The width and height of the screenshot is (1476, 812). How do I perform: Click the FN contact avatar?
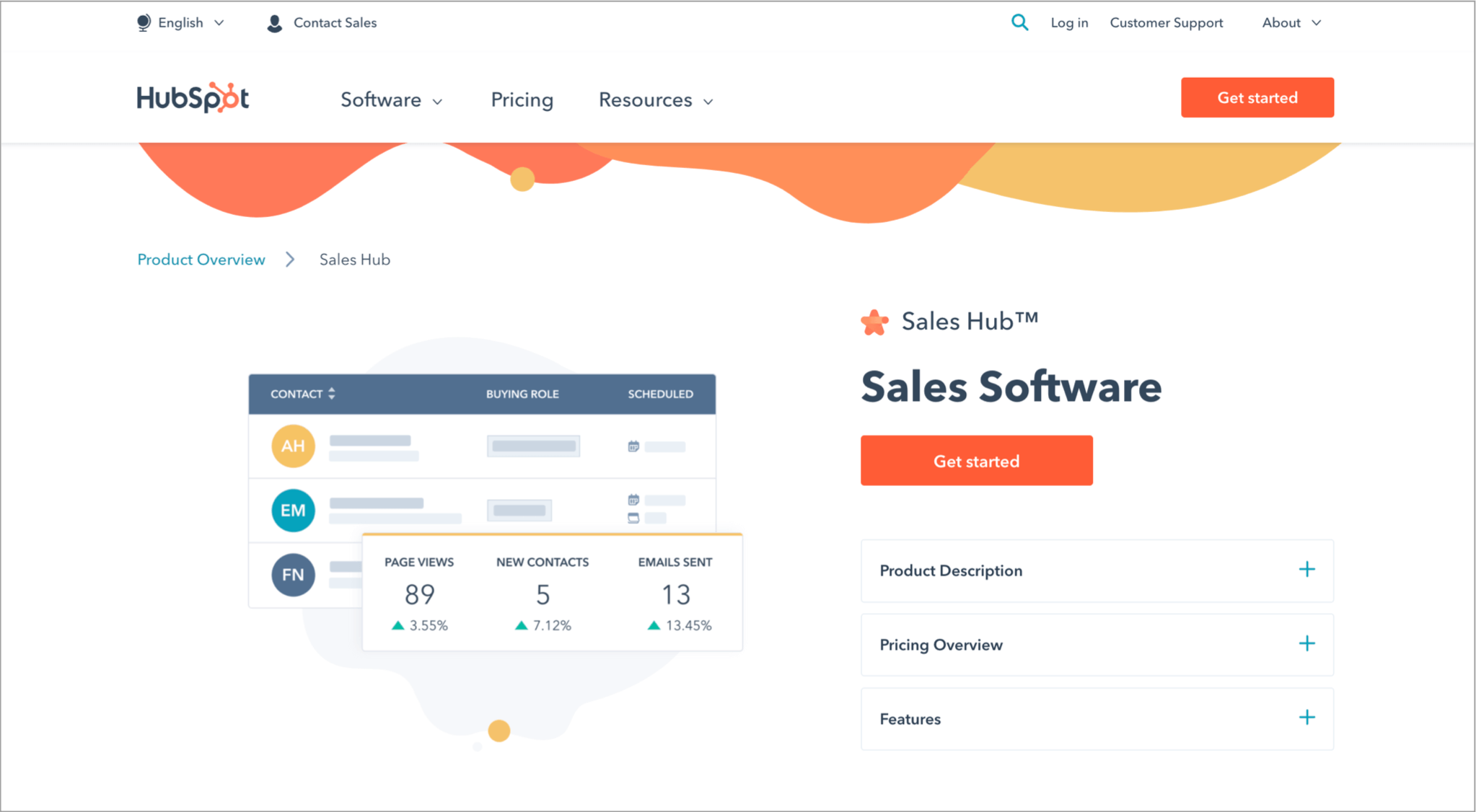tap(293, 575)
